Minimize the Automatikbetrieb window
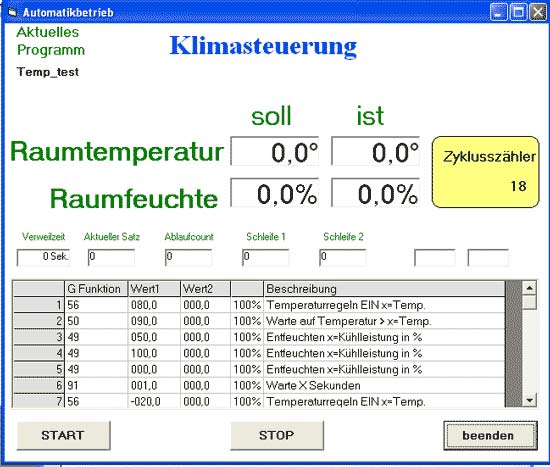 [x=498, y=13]
